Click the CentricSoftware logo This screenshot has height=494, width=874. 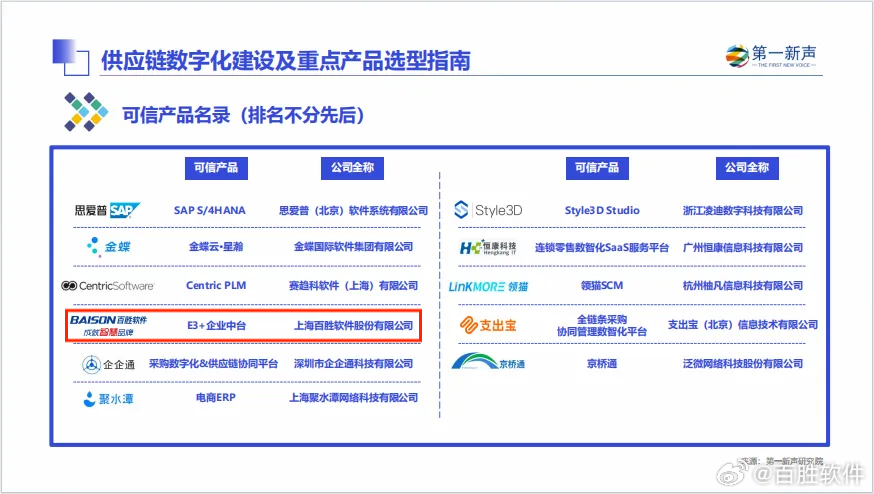coord(108,286)
